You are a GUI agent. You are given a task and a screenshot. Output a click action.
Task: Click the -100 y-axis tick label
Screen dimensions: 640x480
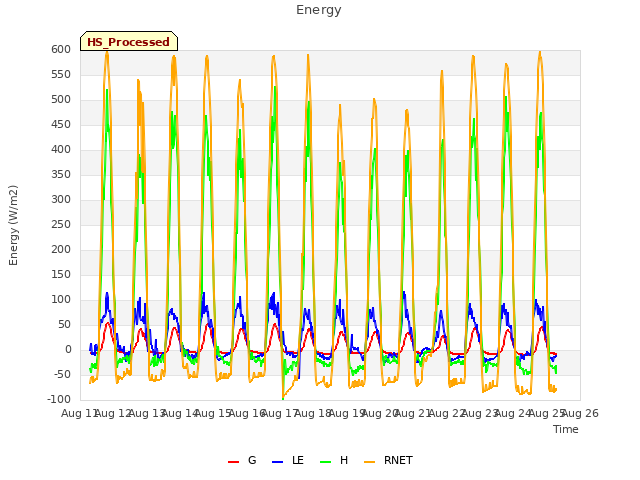click(59, 399)
